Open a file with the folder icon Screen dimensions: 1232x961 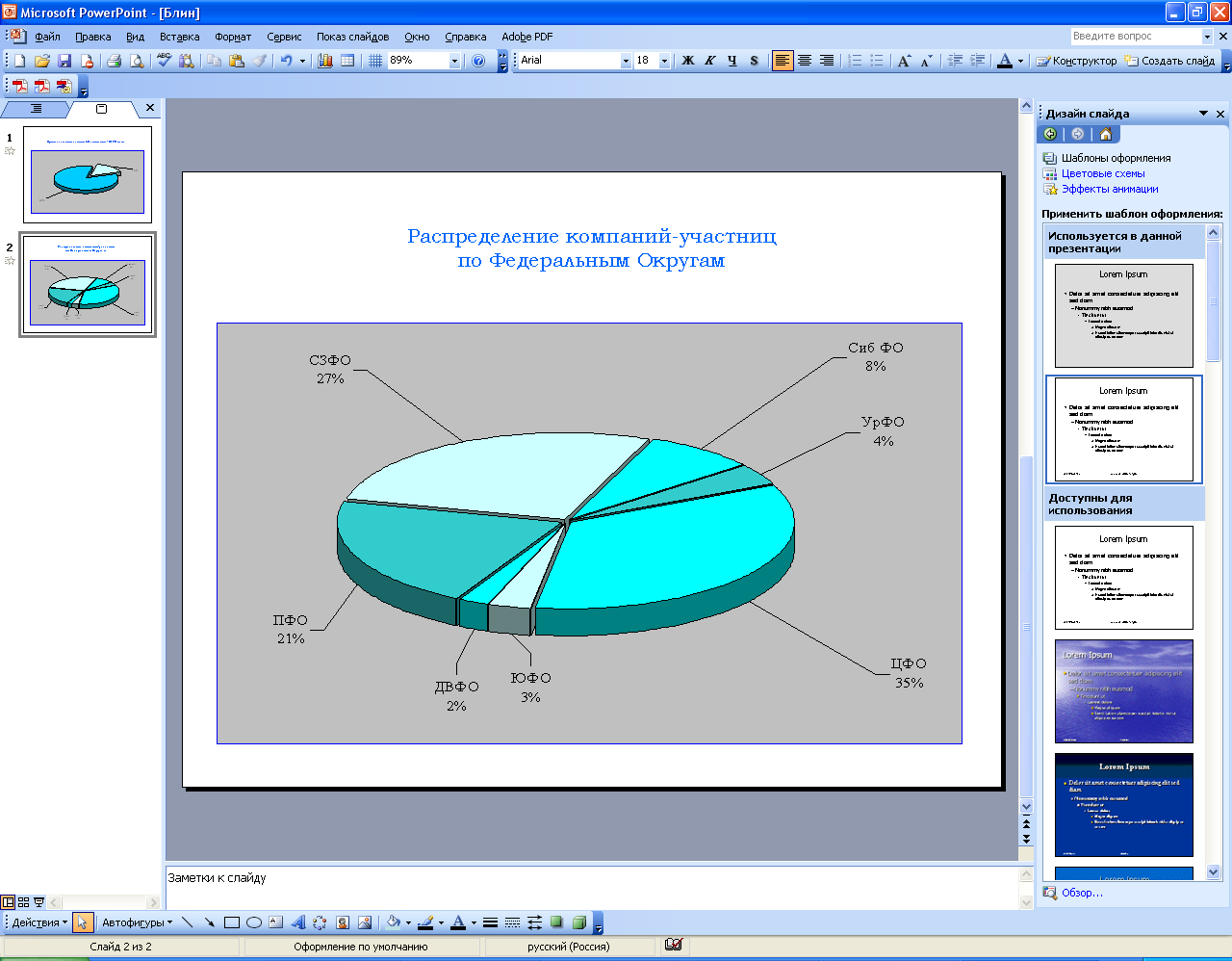41,61
